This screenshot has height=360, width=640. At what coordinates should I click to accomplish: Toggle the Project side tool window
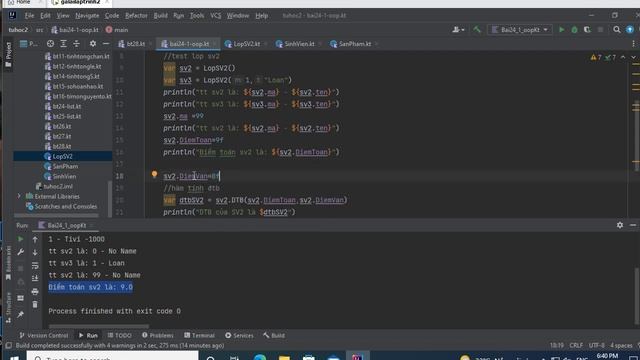tap(8, 55)
